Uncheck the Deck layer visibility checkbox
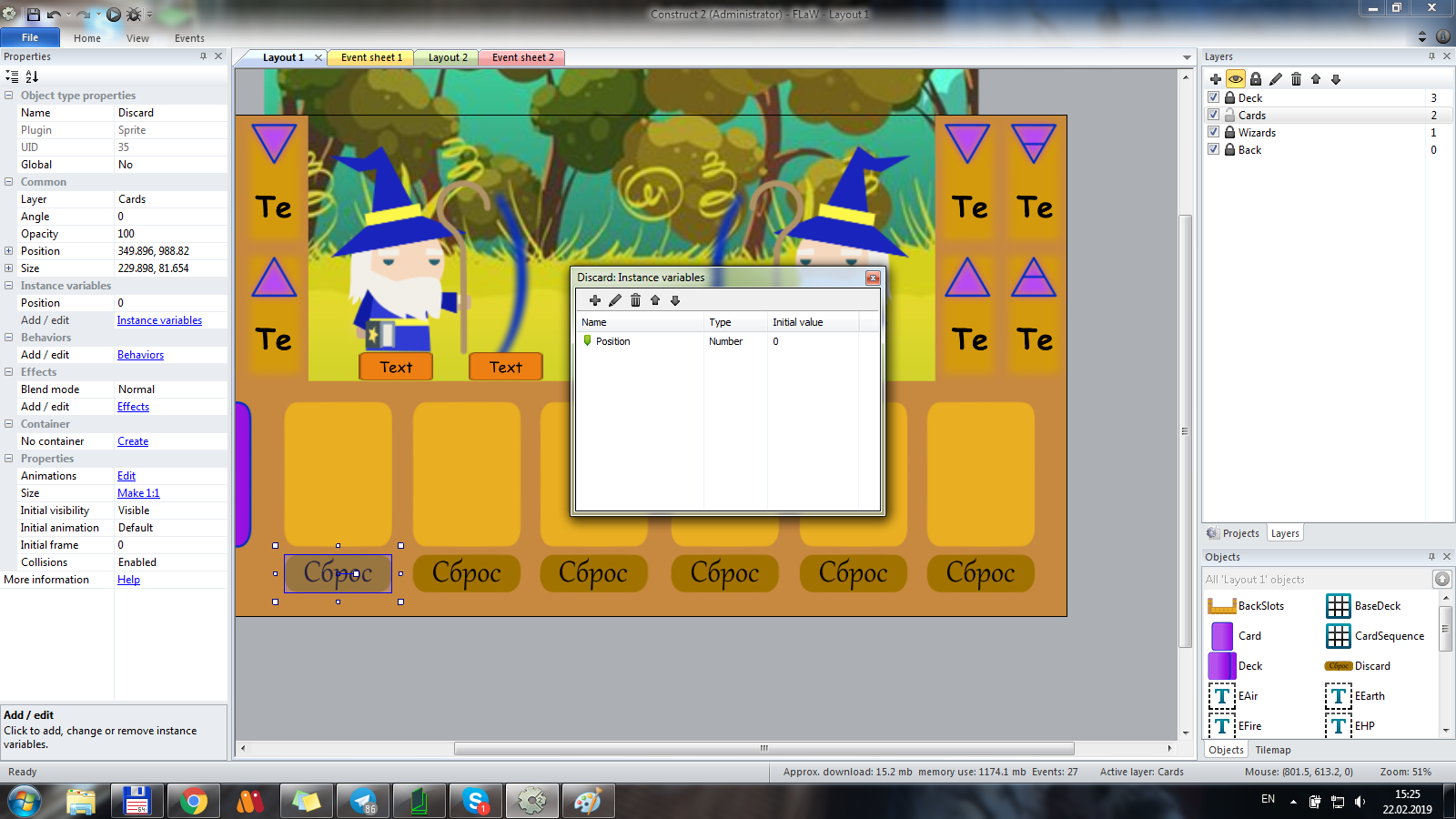 pyautogui.click(x=1213, y=97)
